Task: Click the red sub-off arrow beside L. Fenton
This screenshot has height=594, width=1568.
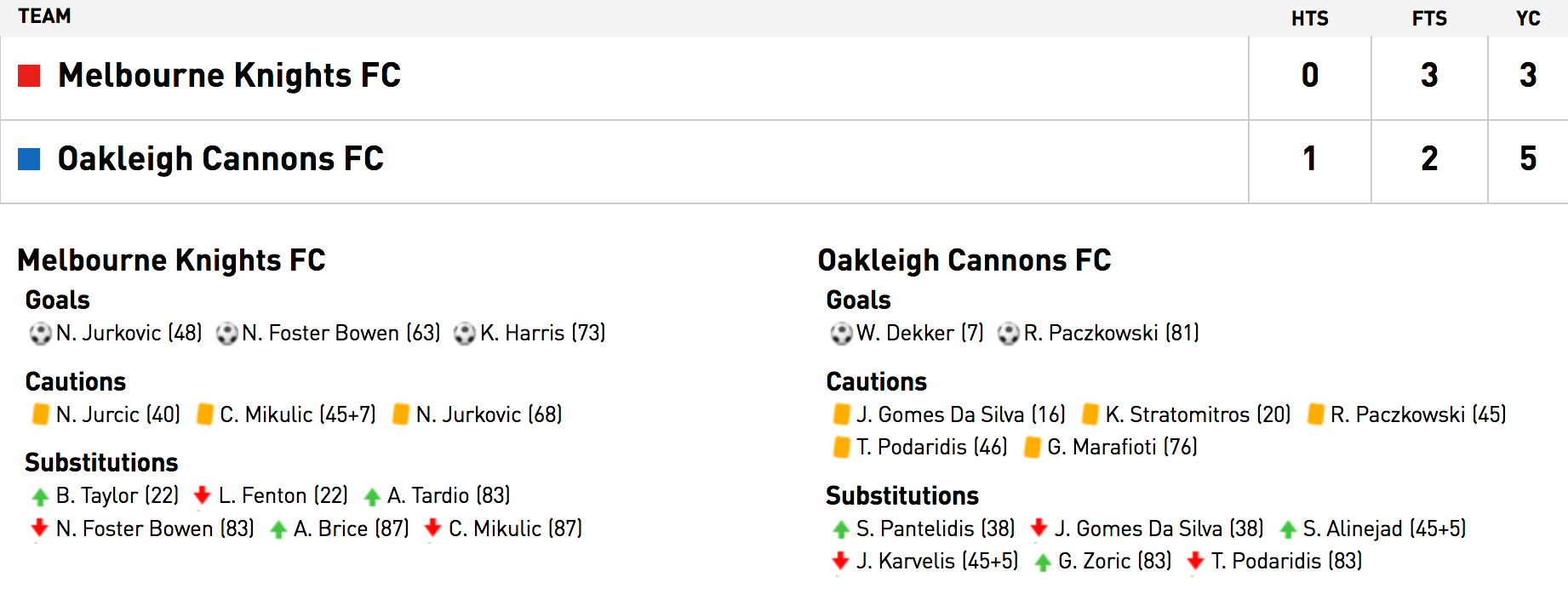Action: click(202, 495)
